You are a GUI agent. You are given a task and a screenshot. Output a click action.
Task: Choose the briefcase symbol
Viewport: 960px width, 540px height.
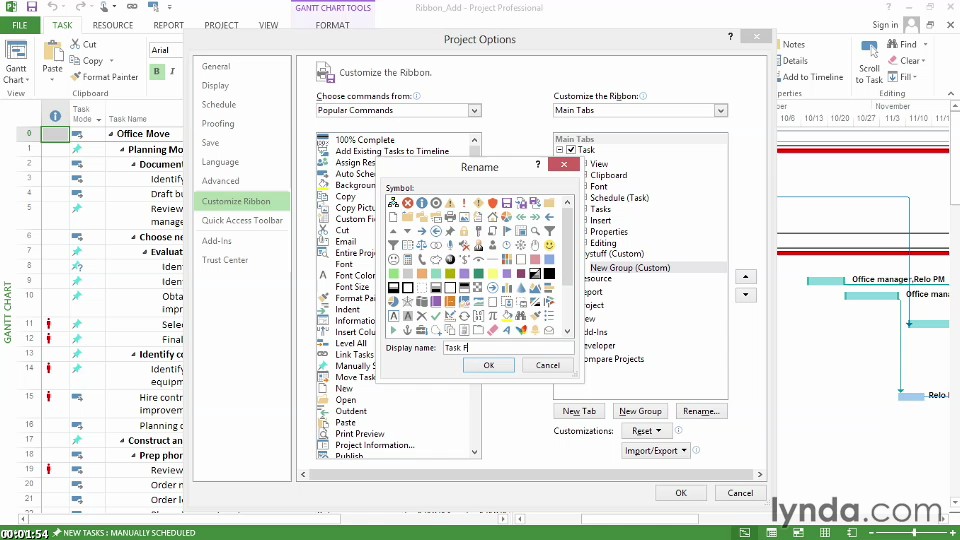422,330
